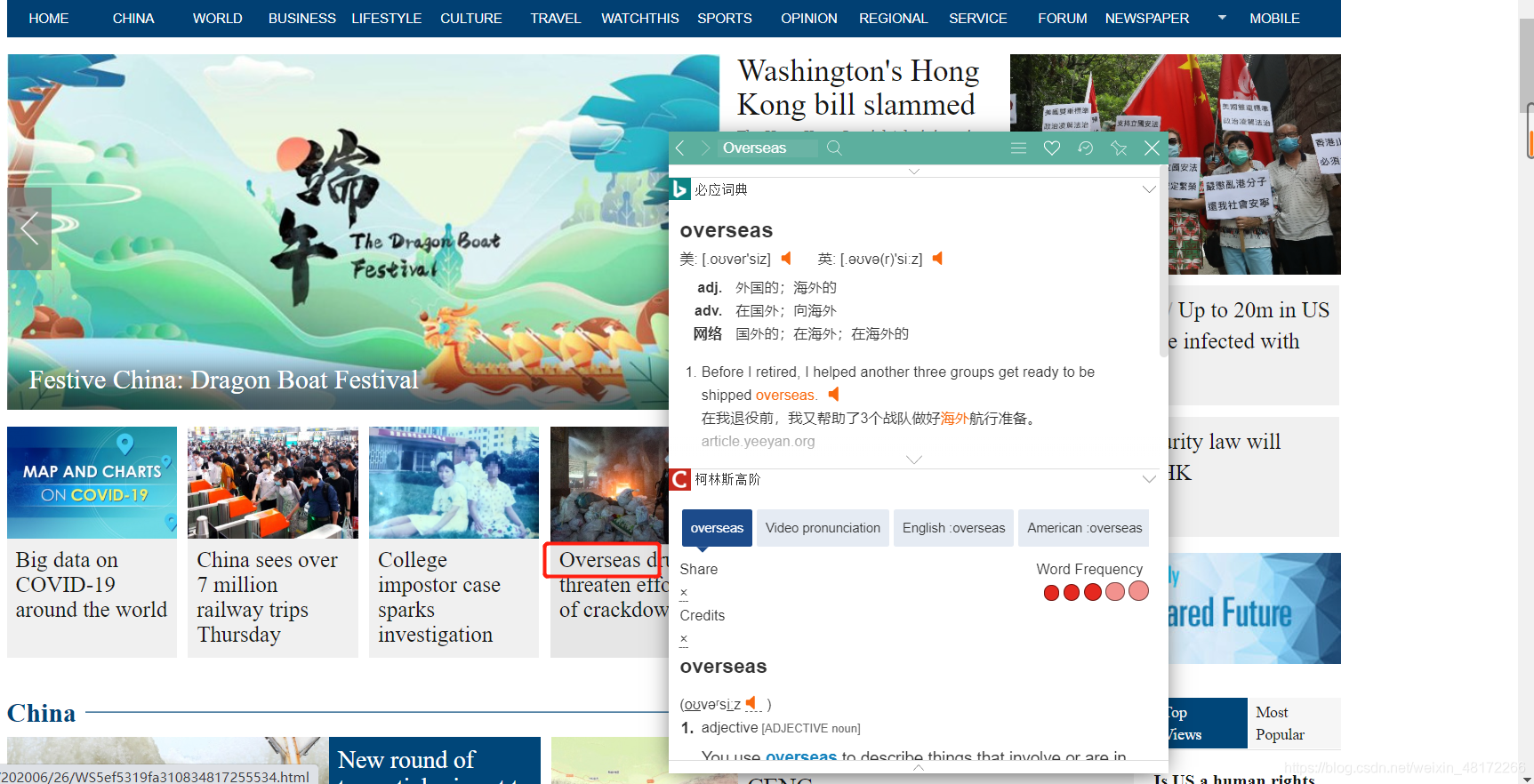Open the BUSINESS section

(302, 18)
